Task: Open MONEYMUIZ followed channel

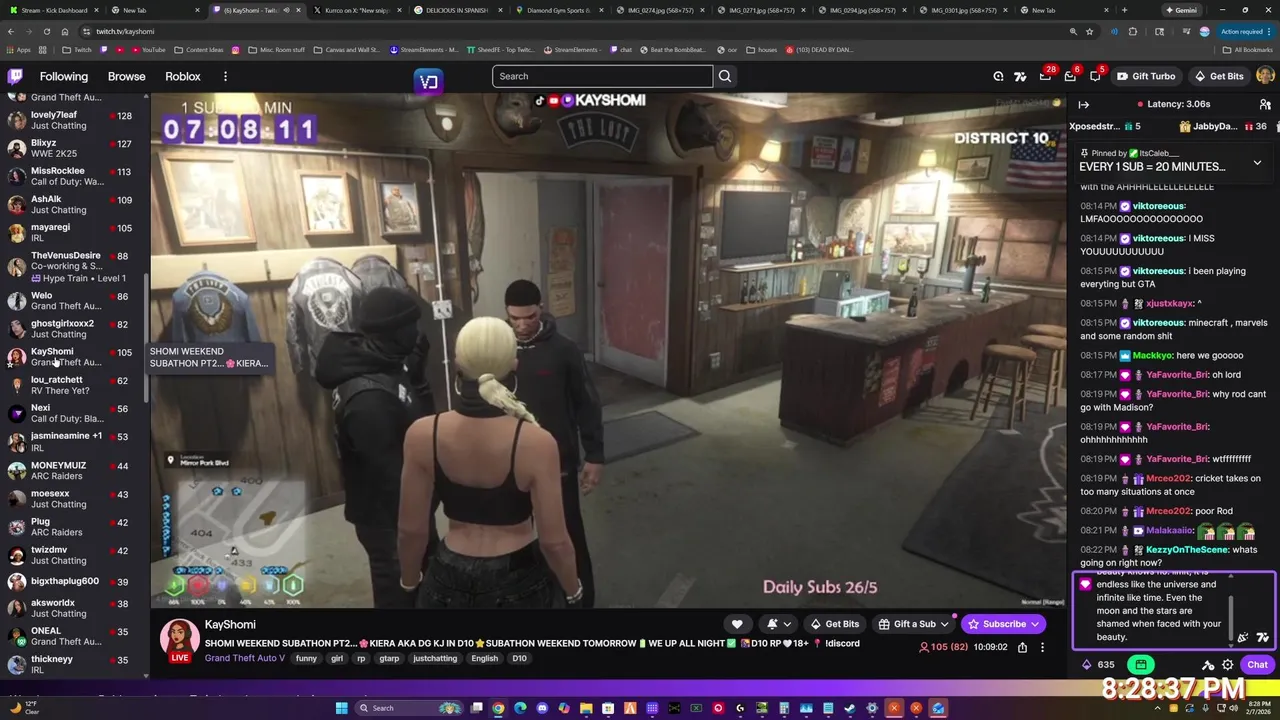Action: point(71,470)
